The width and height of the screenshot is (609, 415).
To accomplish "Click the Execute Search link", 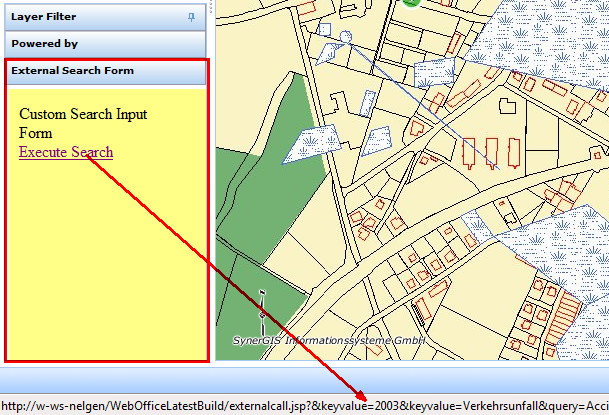I will [x=66, y=152].
